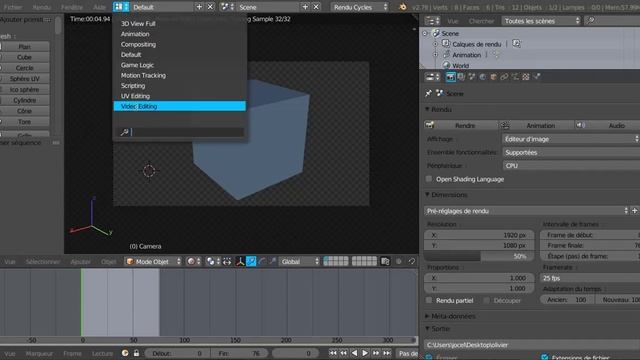Click the Animation render button

click(536, 125)
